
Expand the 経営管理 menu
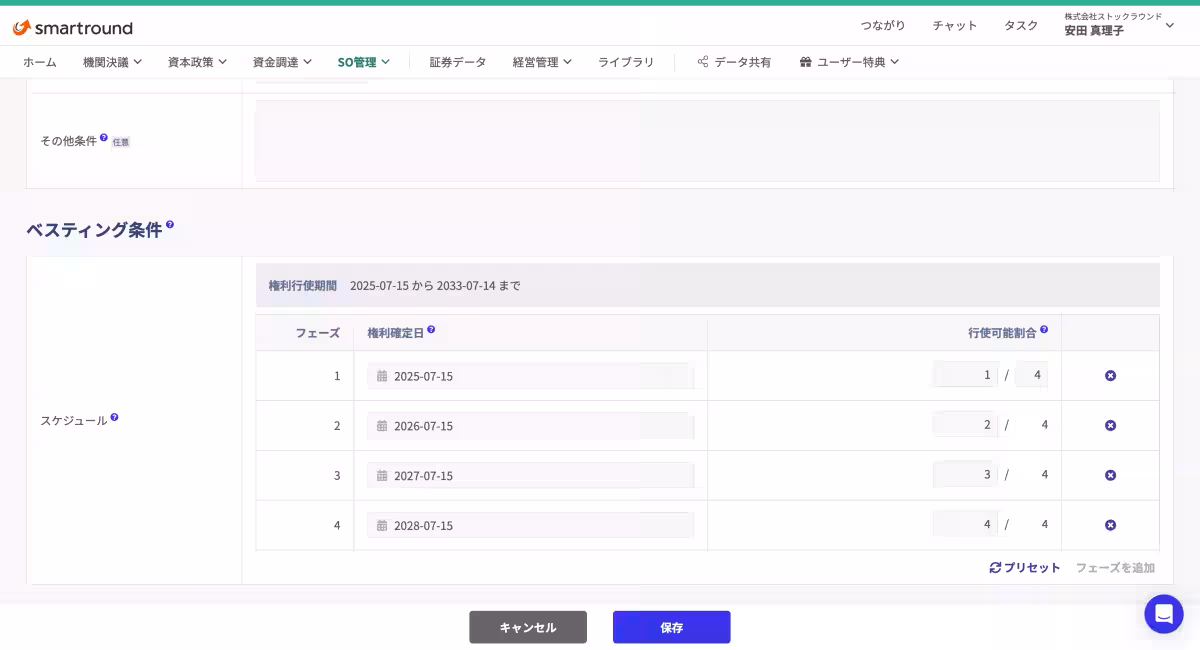[542, 62]
